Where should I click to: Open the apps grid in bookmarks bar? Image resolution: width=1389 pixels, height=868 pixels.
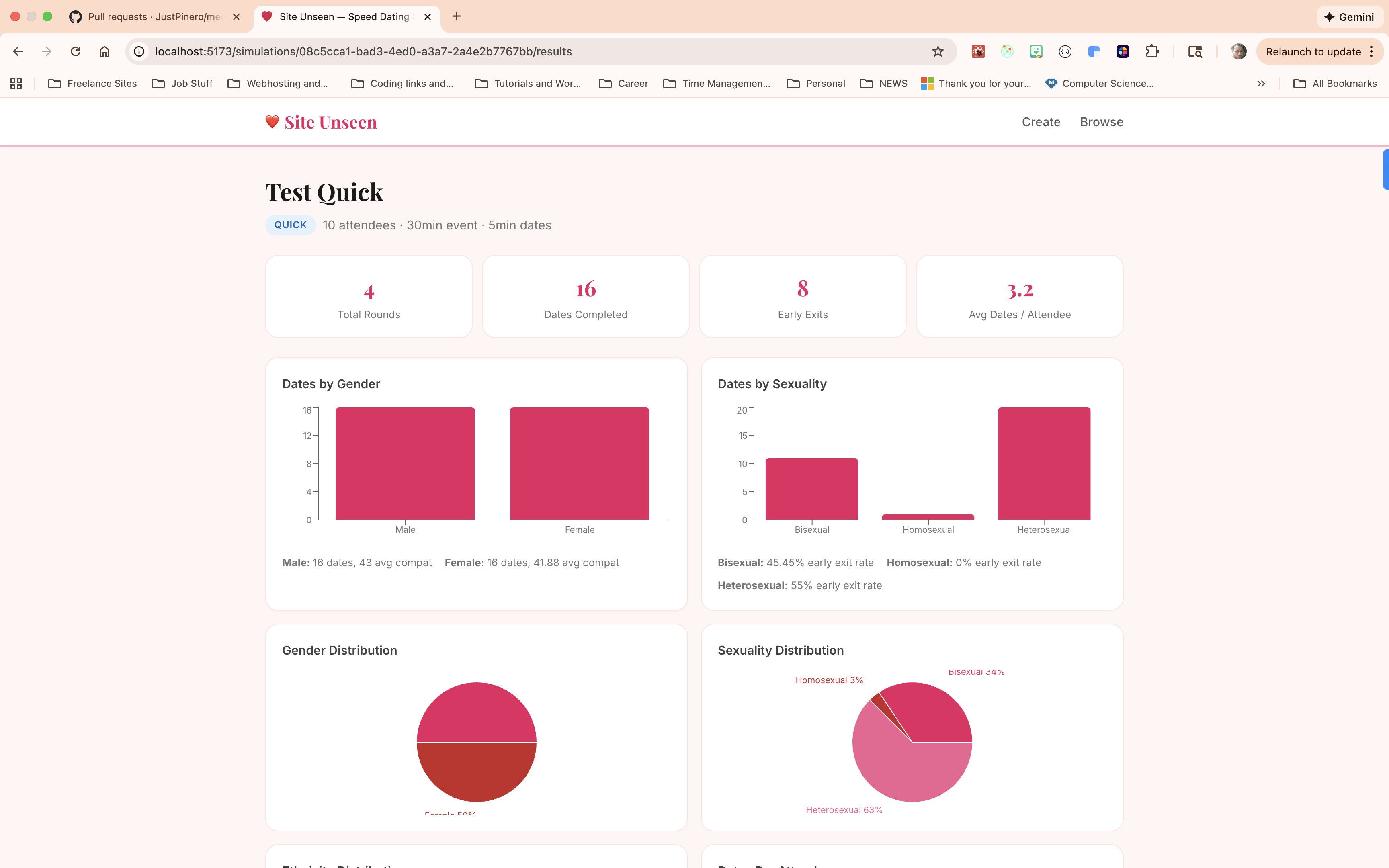[x=16, y=83]
